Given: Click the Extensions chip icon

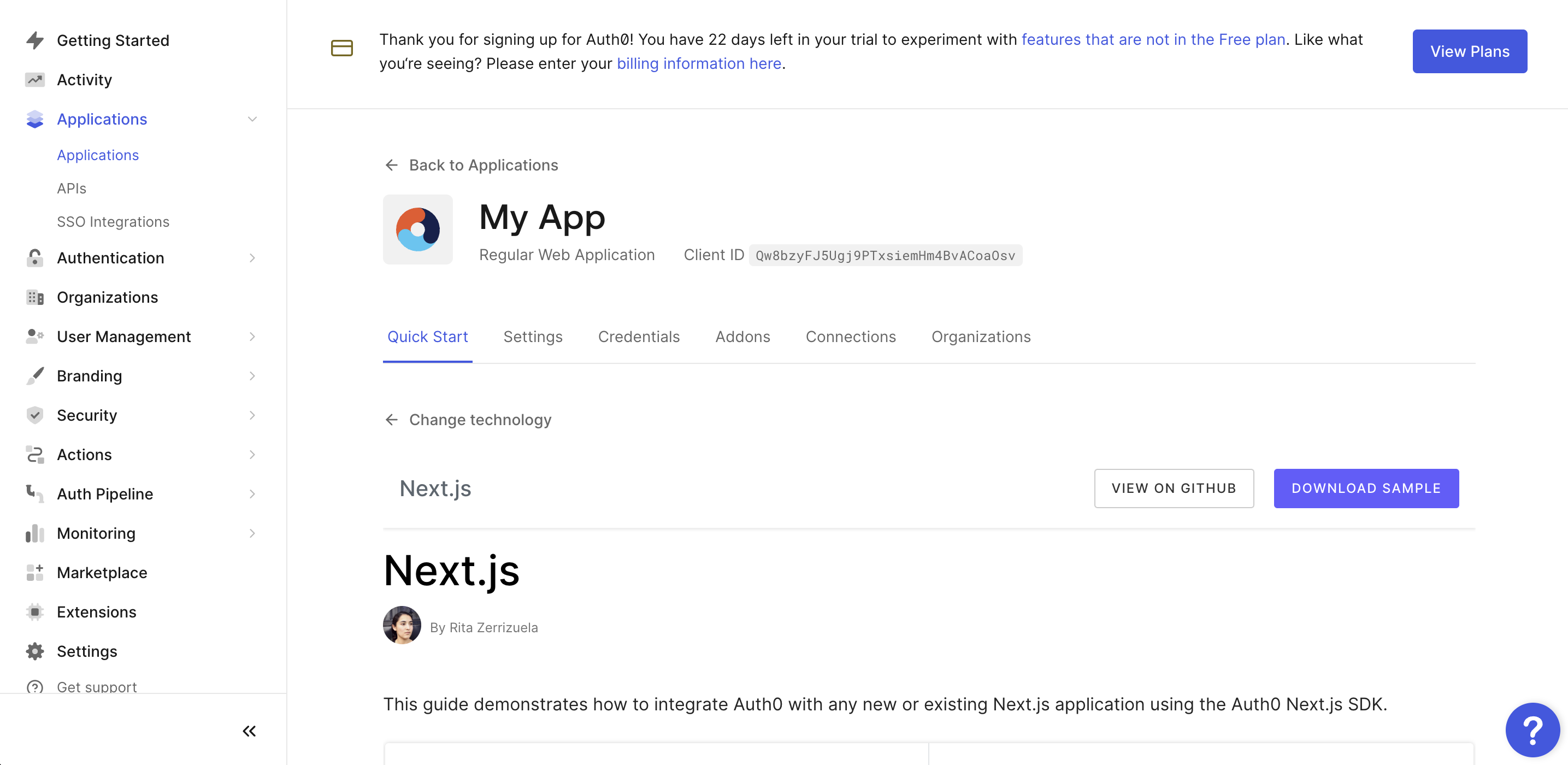Looking at the screenshot, I should pos(35,611).
